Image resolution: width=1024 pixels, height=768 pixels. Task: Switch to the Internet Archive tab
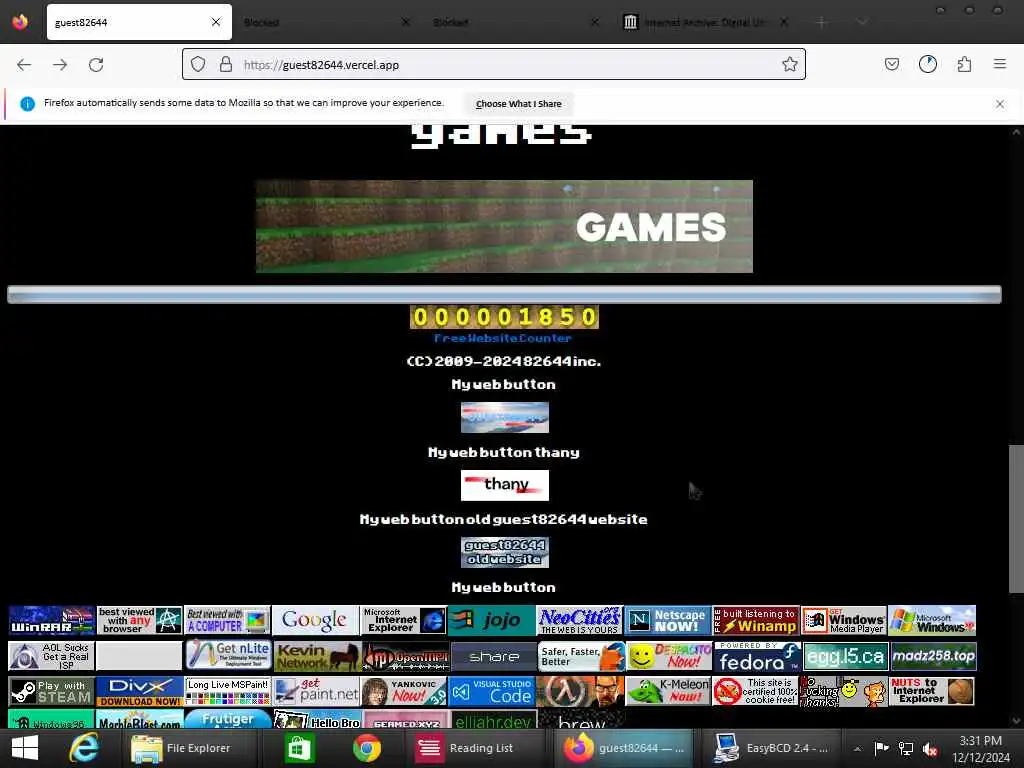coord(705,22)
